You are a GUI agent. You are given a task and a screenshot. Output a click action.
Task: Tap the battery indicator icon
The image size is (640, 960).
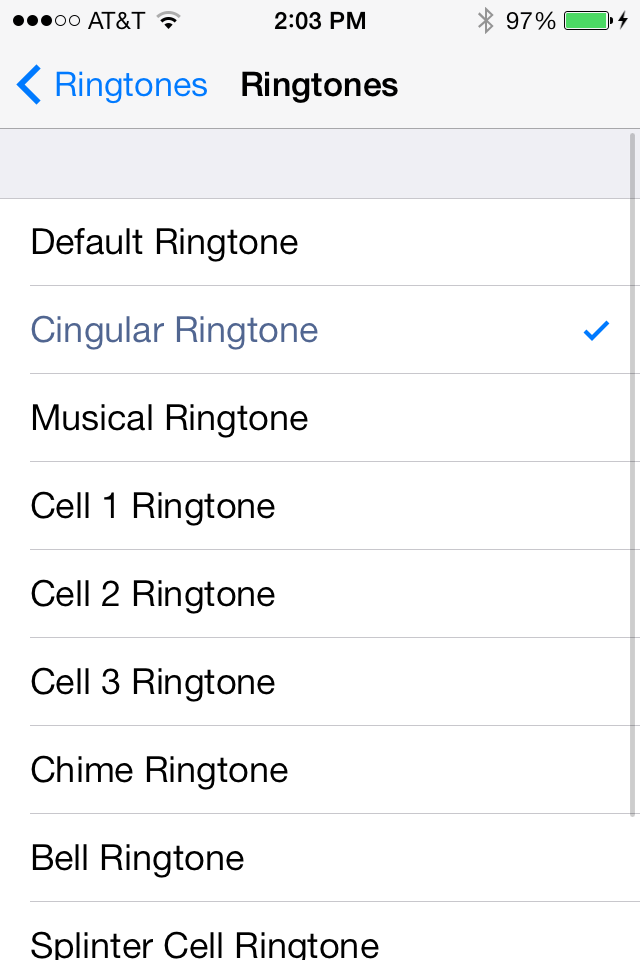[x=588, y=21]
